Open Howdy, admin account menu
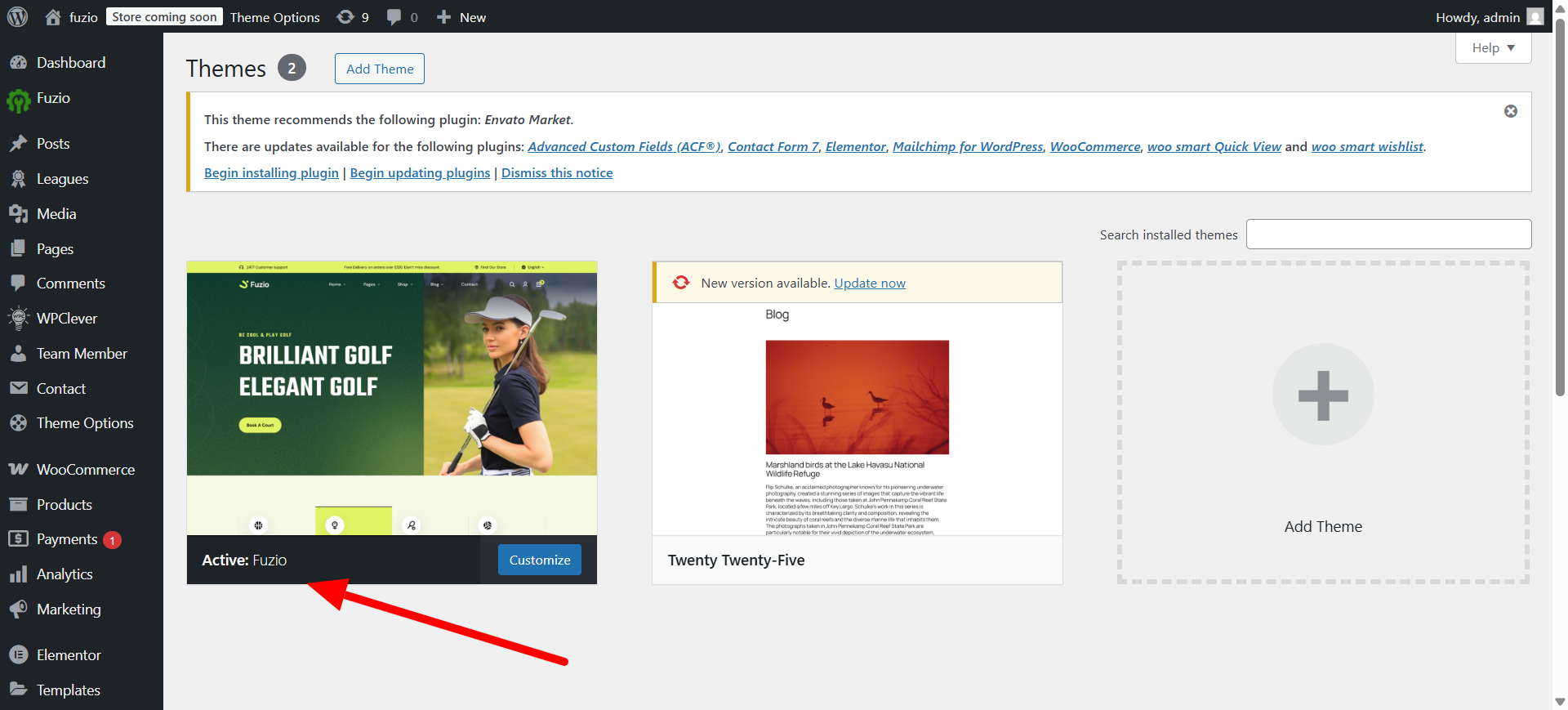The image size is (1568, 710). click(1477, 17)
